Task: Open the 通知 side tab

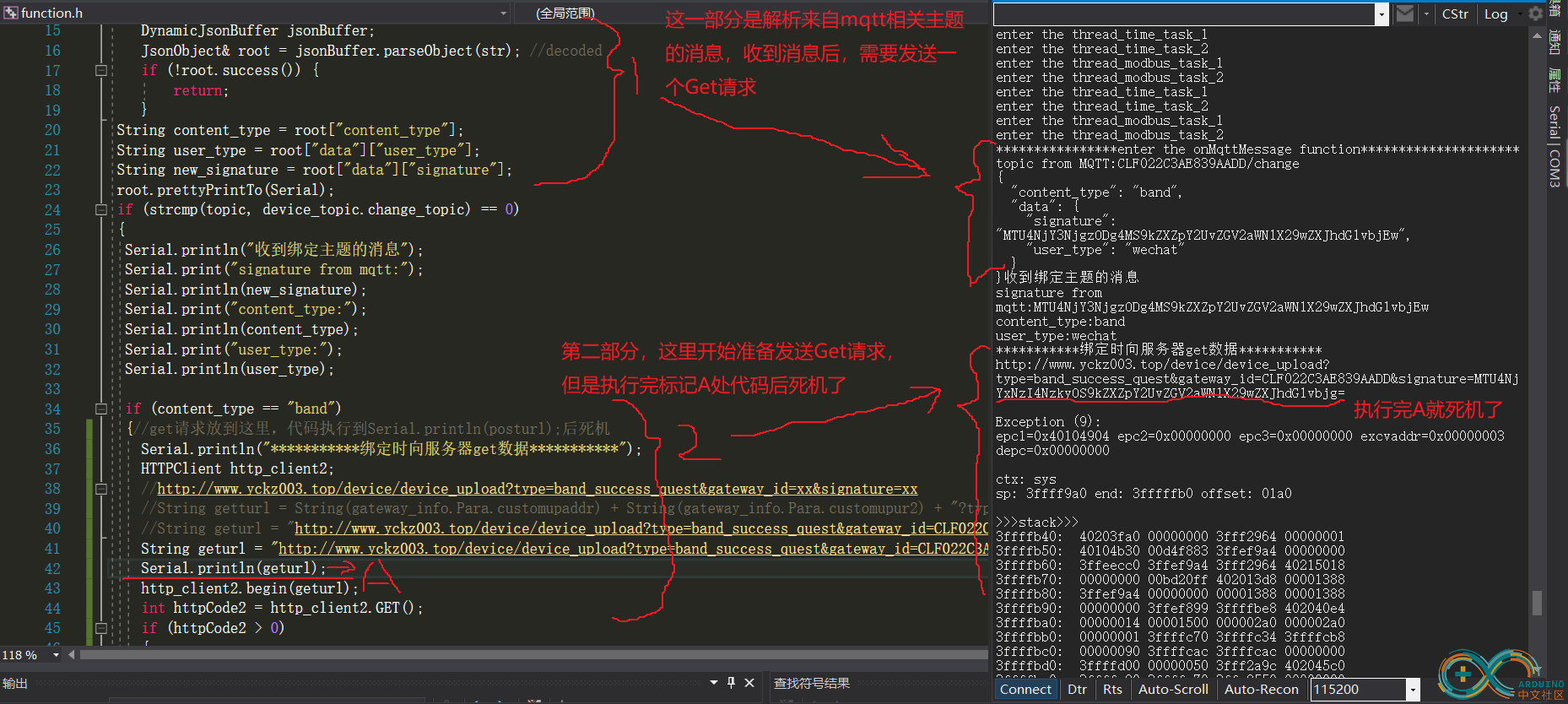Action: coord(1554,41)
